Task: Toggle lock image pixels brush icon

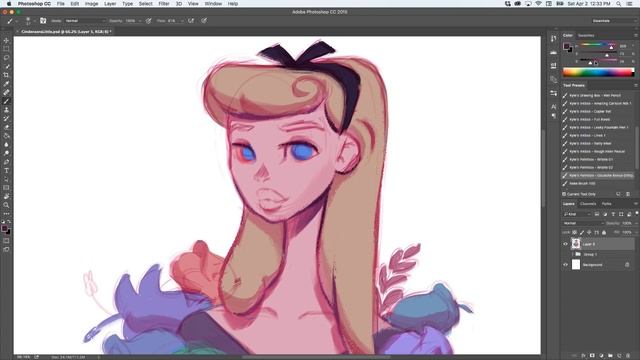Action: click(x=582, y=232)
